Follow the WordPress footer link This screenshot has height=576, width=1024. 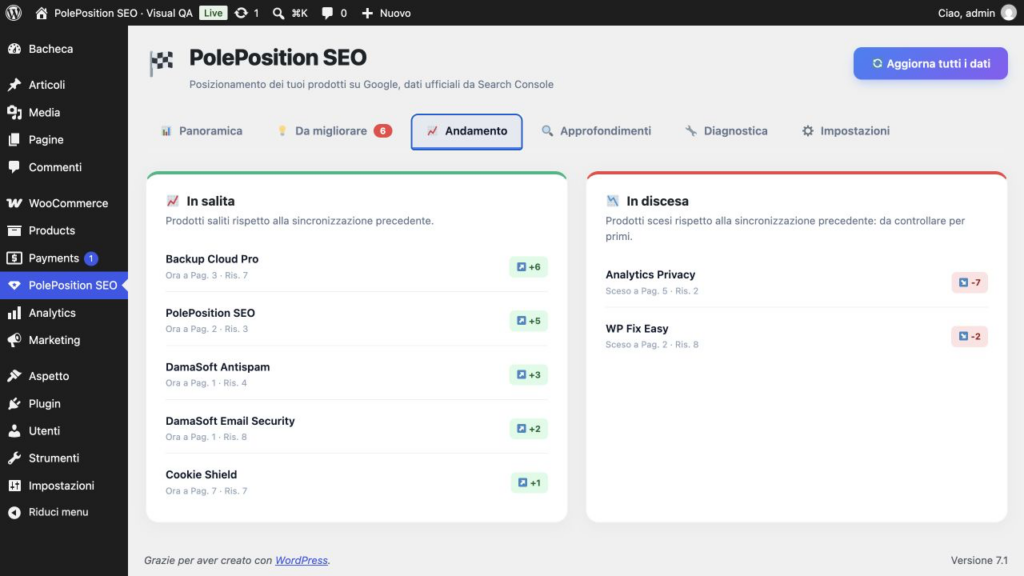(301, 560)
